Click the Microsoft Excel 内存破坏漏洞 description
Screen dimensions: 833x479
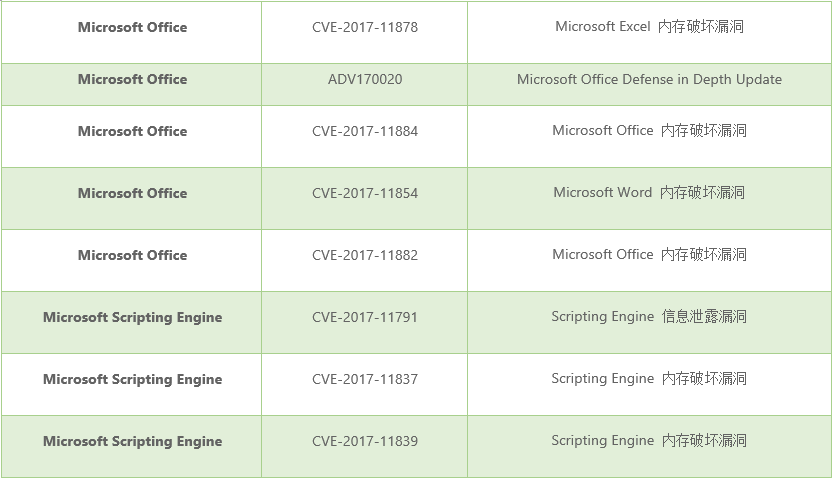click(x=649, y=28)
